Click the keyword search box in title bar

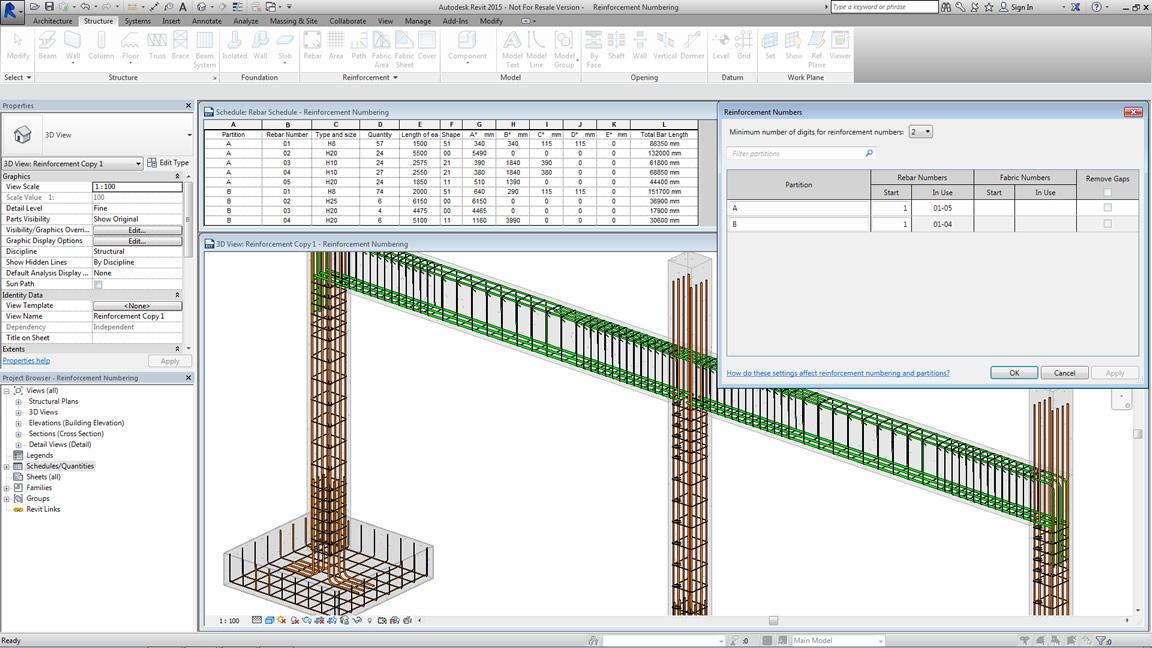click(885, 7)
